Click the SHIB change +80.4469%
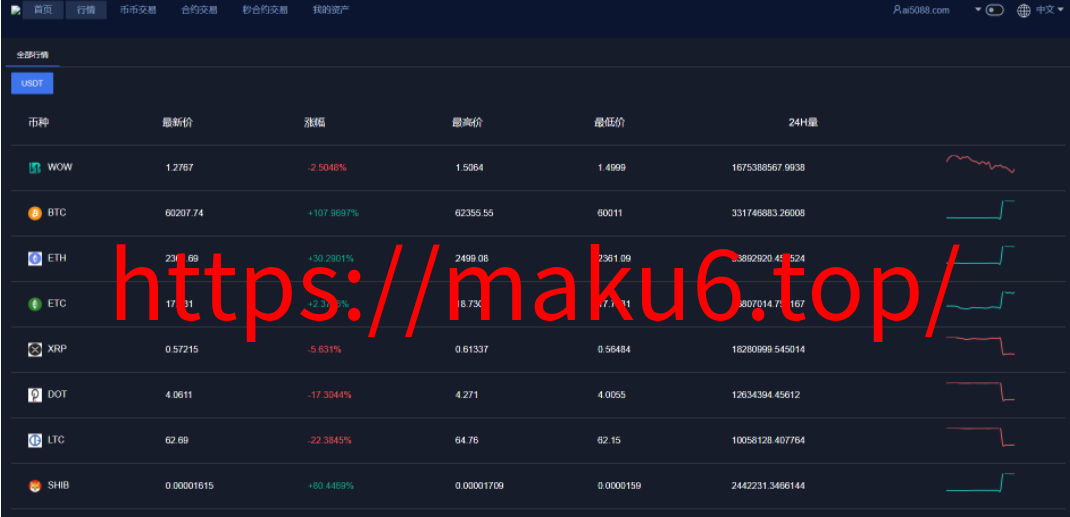The width and height of the screenshot is (1070, 517). [331, 486]
